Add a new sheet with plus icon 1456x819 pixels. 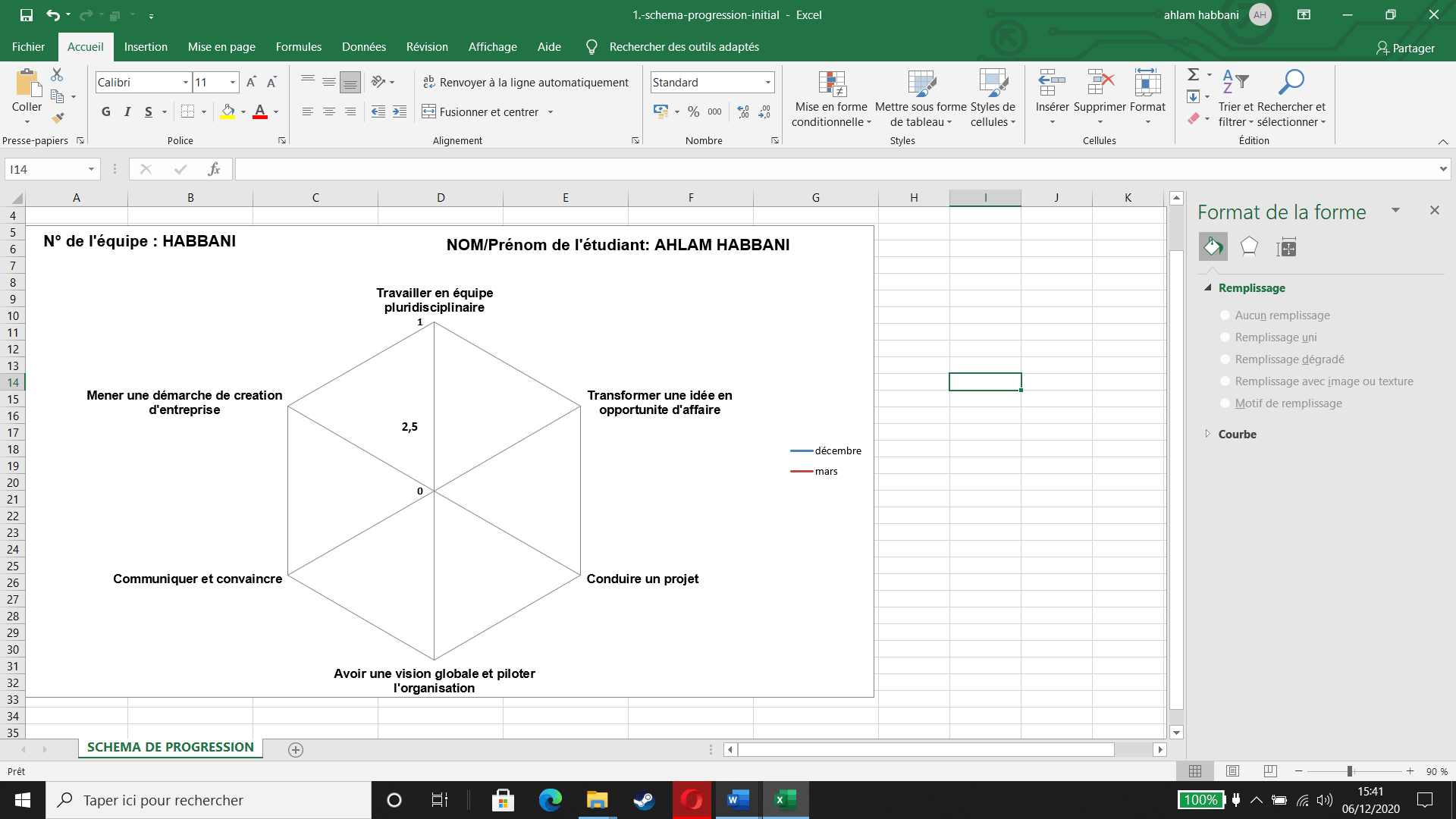coord(296,749)
